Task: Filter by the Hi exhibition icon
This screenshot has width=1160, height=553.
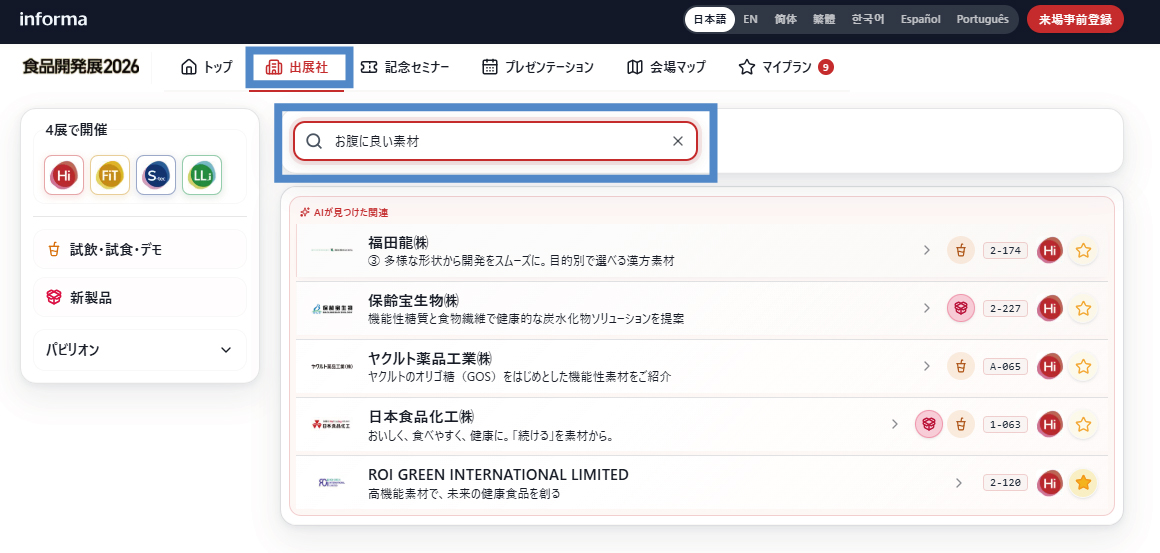Action: pos(64,175)
